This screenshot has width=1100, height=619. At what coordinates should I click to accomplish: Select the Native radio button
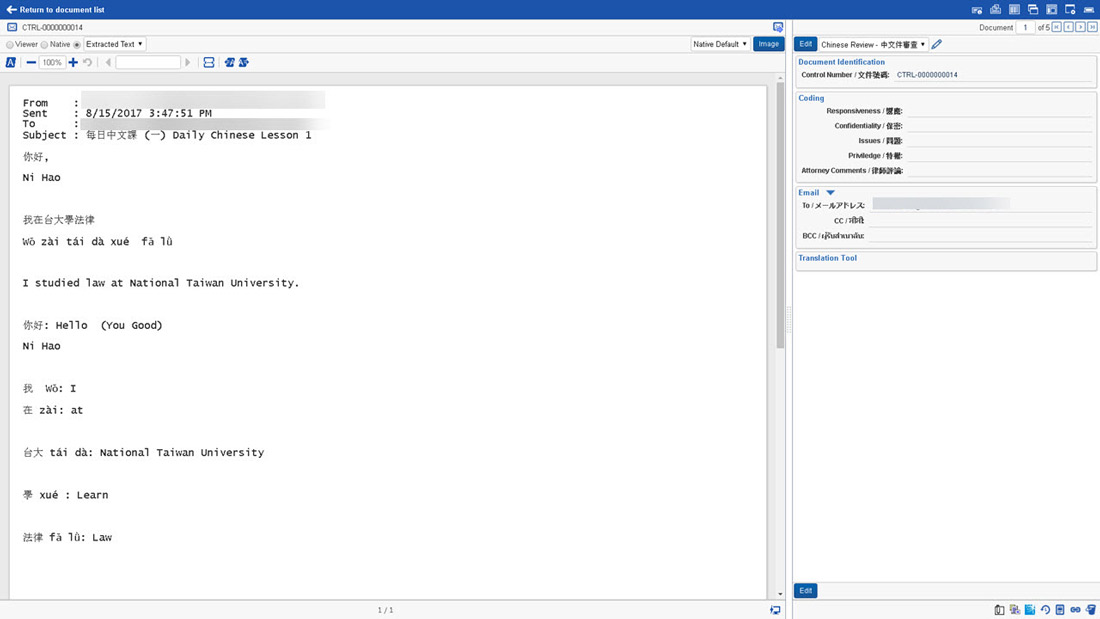(44, 45)
